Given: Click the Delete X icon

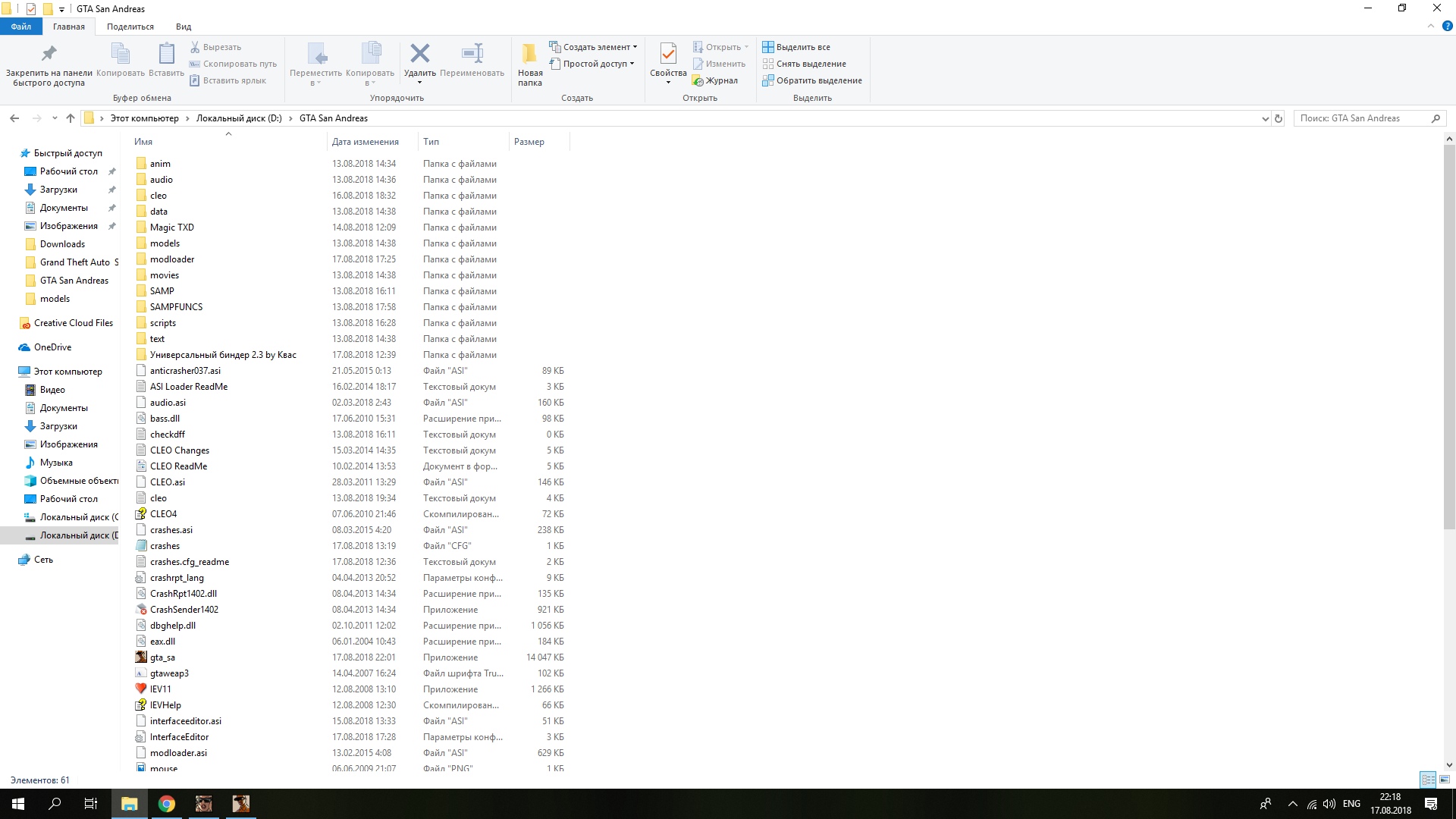Looking at the screenshot, I should point(419,53).
